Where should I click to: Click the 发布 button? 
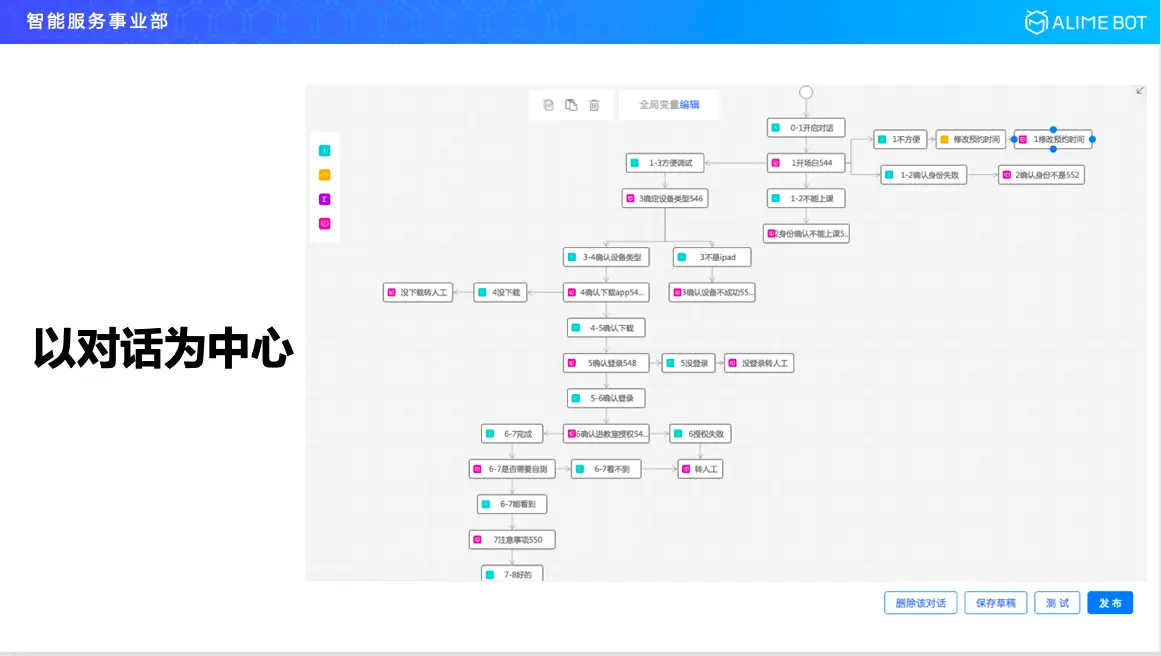tap(1110, 603)
